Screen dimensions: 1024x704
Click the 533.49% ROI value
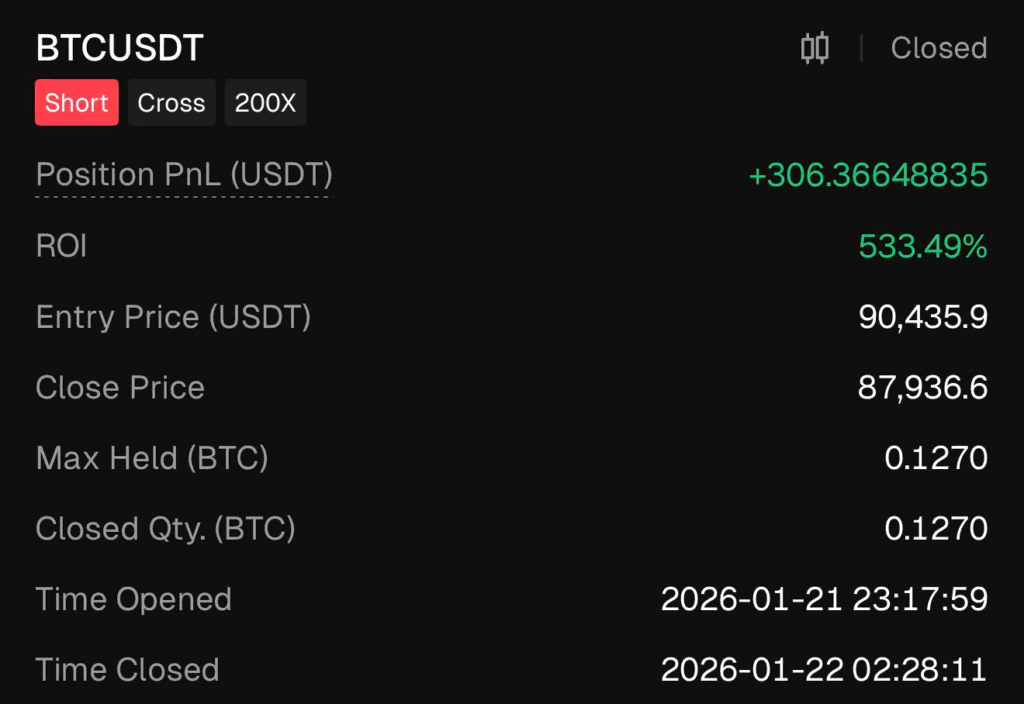point(922,246)
